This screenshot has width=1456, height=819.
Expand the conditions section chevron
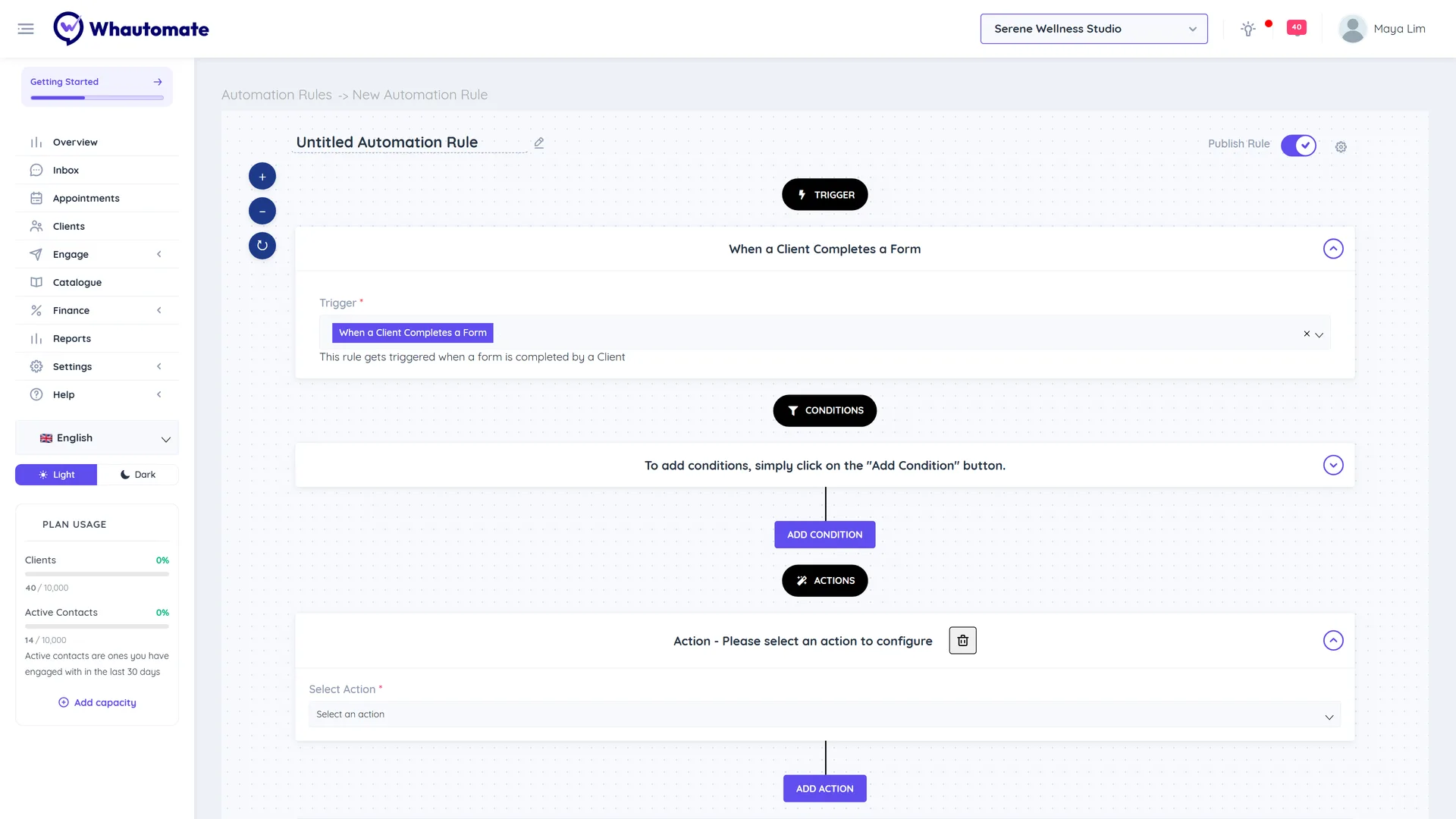tap(1333, 465)
